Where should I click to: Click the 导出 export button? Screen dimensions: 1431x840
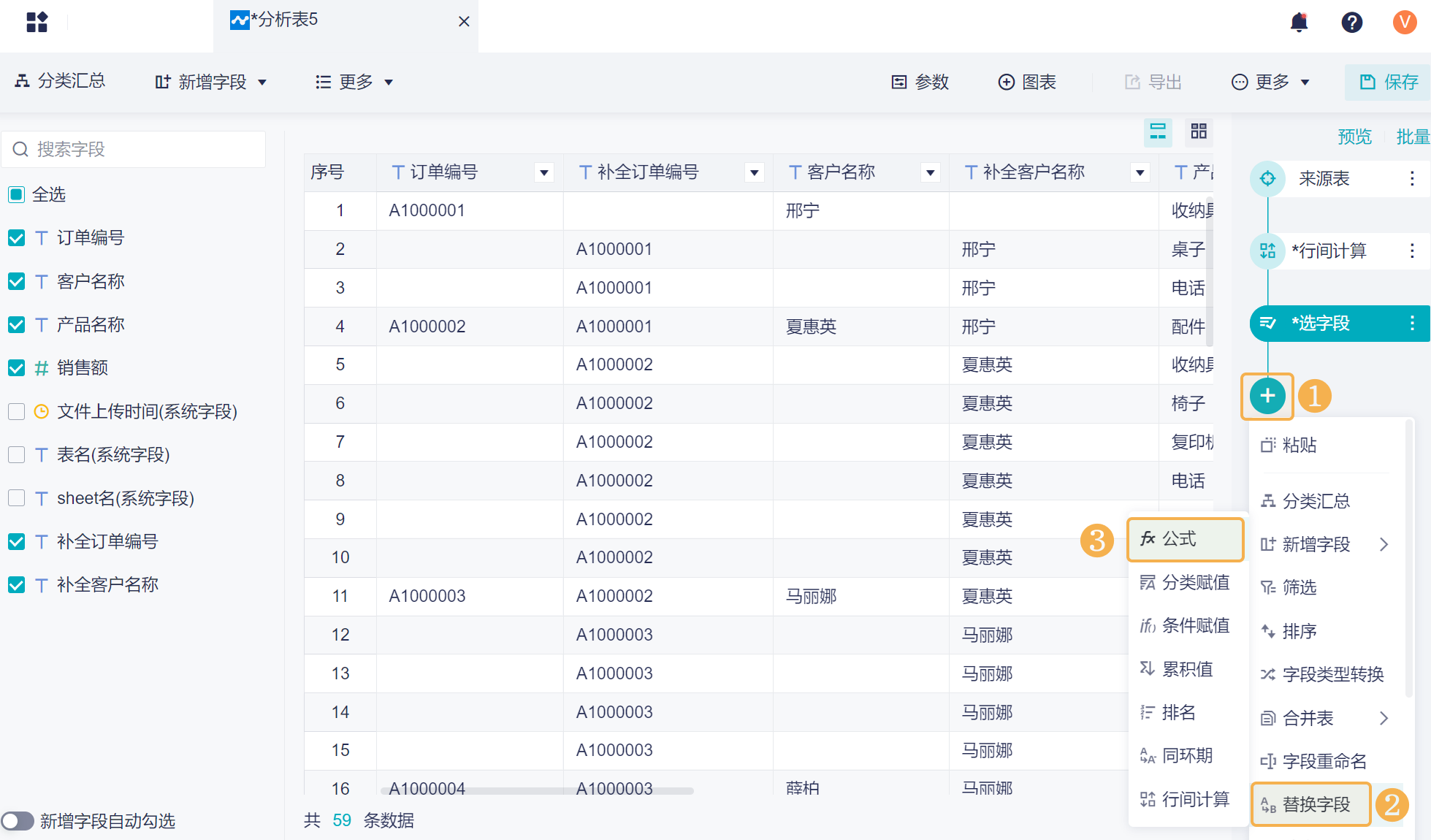1153,82
